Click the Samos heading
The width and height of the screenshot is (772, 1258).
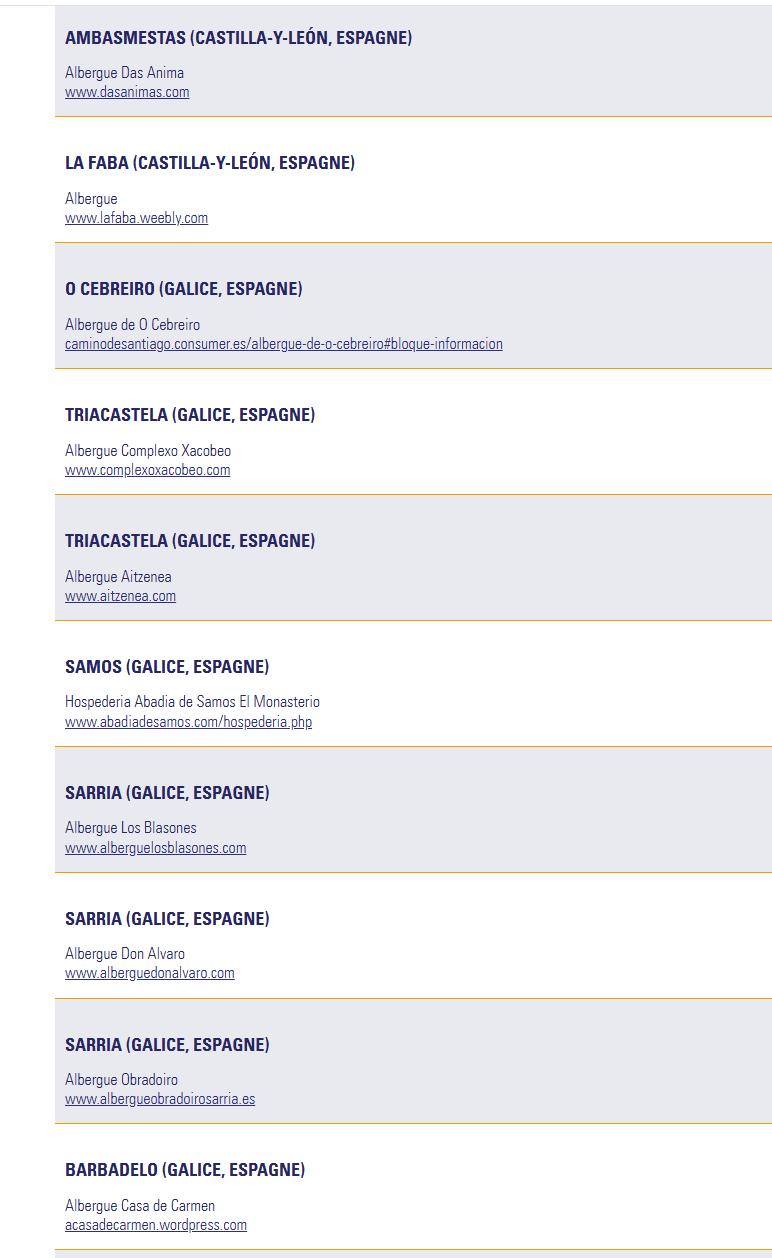(167, 667)
